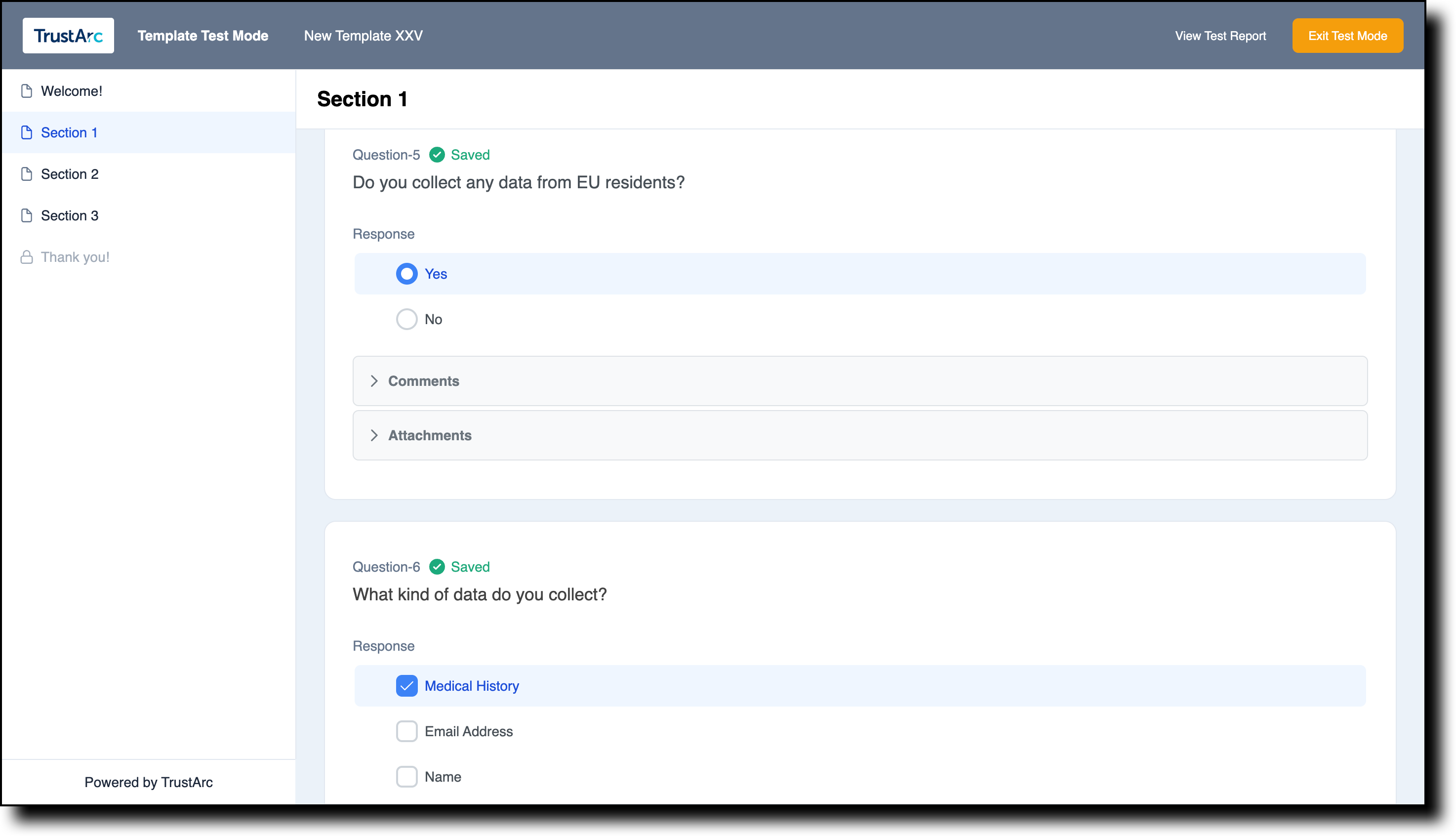Image resolution: width=1456 pixels, height=836 pixels.
Task: Click the Question-5 label
Action: (x=386, y=155)
